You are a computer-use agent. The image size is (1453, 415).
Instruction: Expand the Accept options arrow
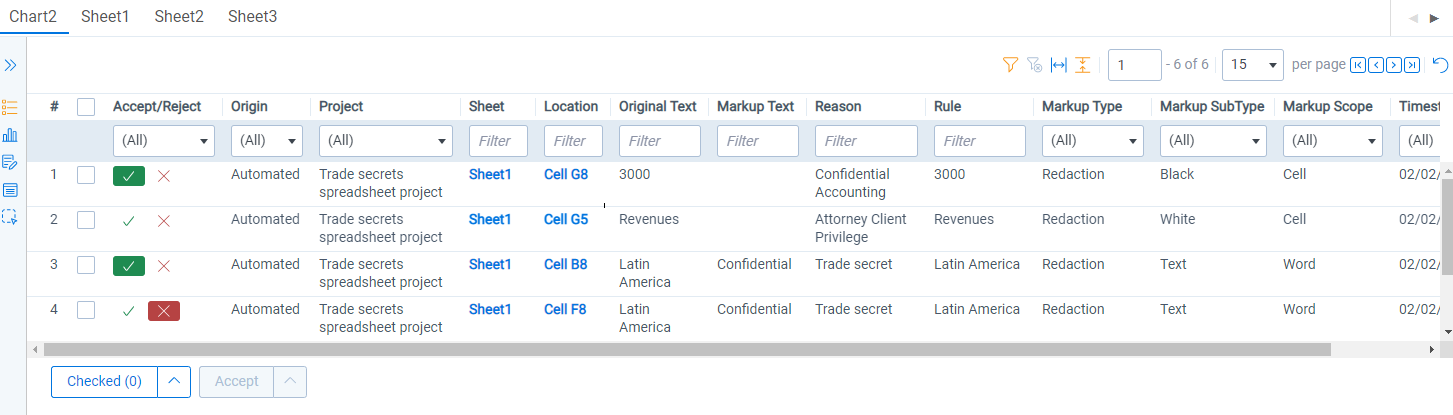[x=290, y=381]
